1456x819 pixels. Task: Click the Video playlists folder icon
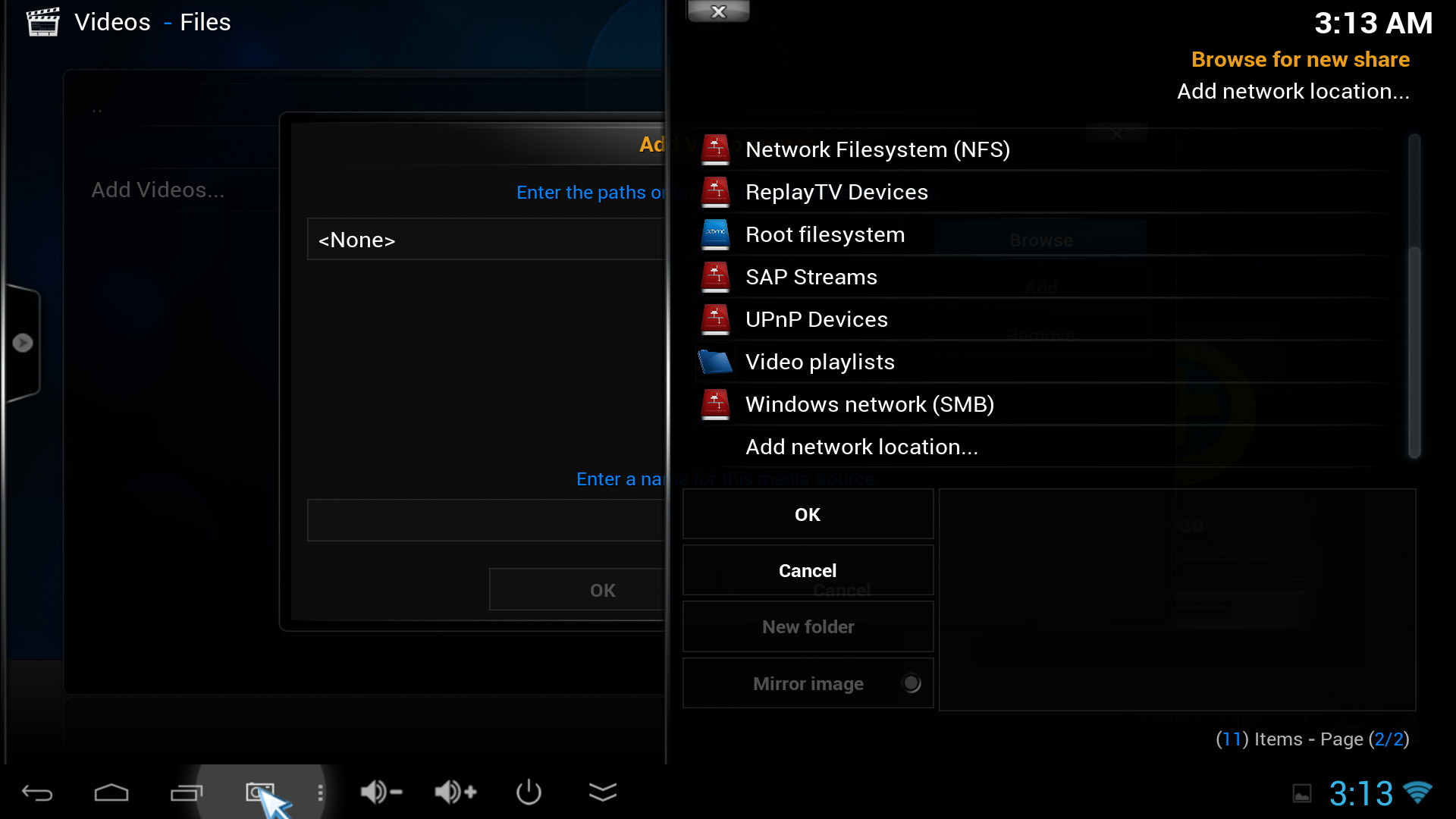tap(715, 362)
